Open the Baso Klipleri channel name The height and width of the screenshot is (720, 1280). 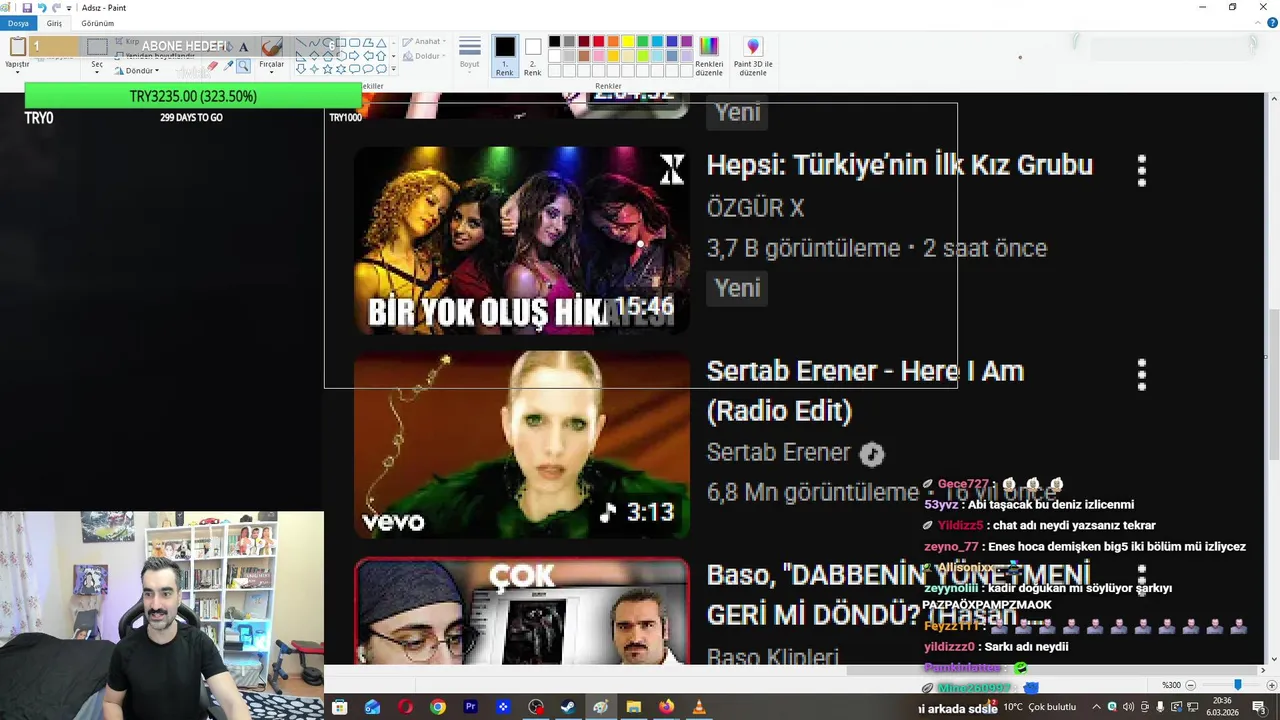click(772, 657)
